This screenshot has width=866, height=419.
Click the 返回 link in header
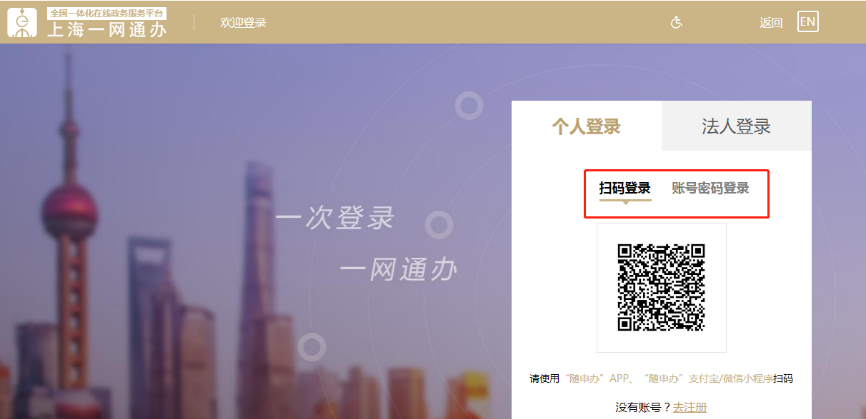pos(771,23)
